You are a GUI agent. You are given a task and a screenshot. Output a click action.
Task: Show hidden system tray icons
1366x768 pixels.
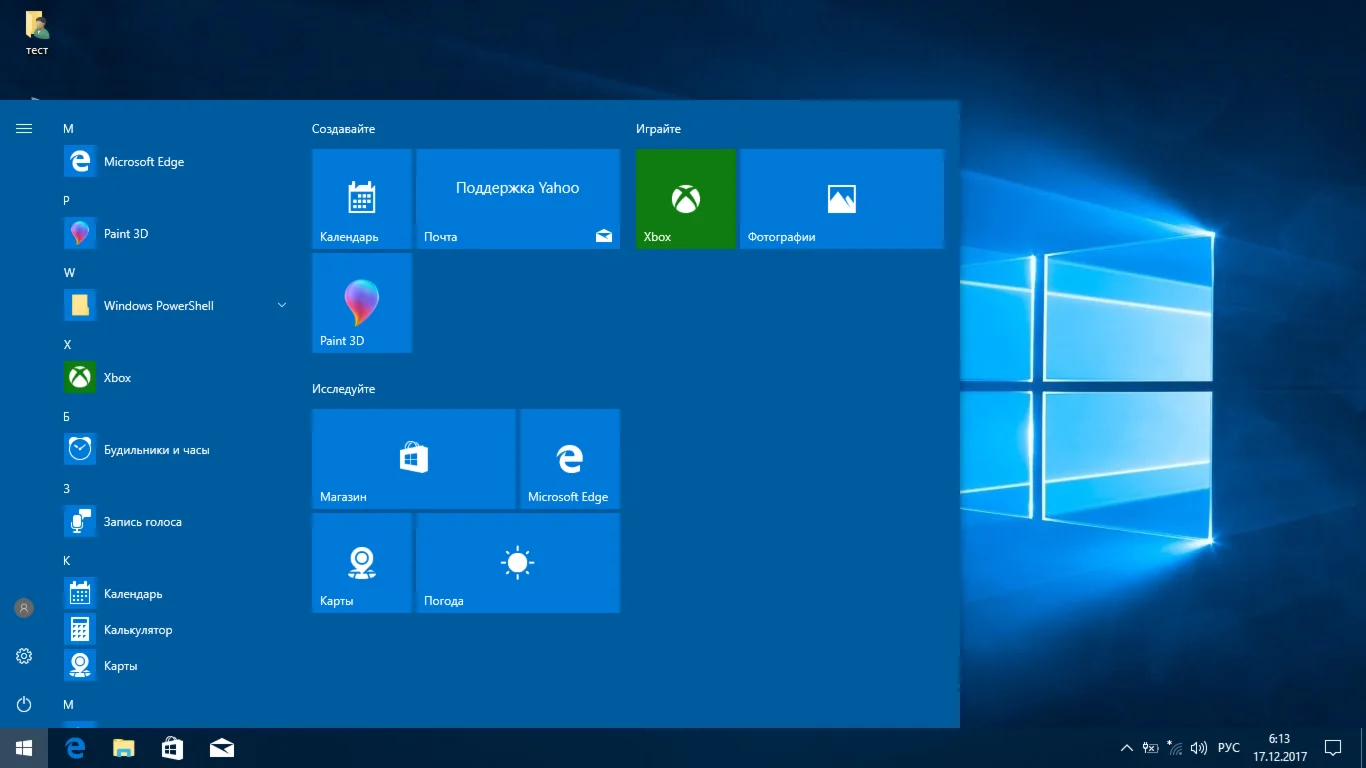click(x=1126, y=748)
